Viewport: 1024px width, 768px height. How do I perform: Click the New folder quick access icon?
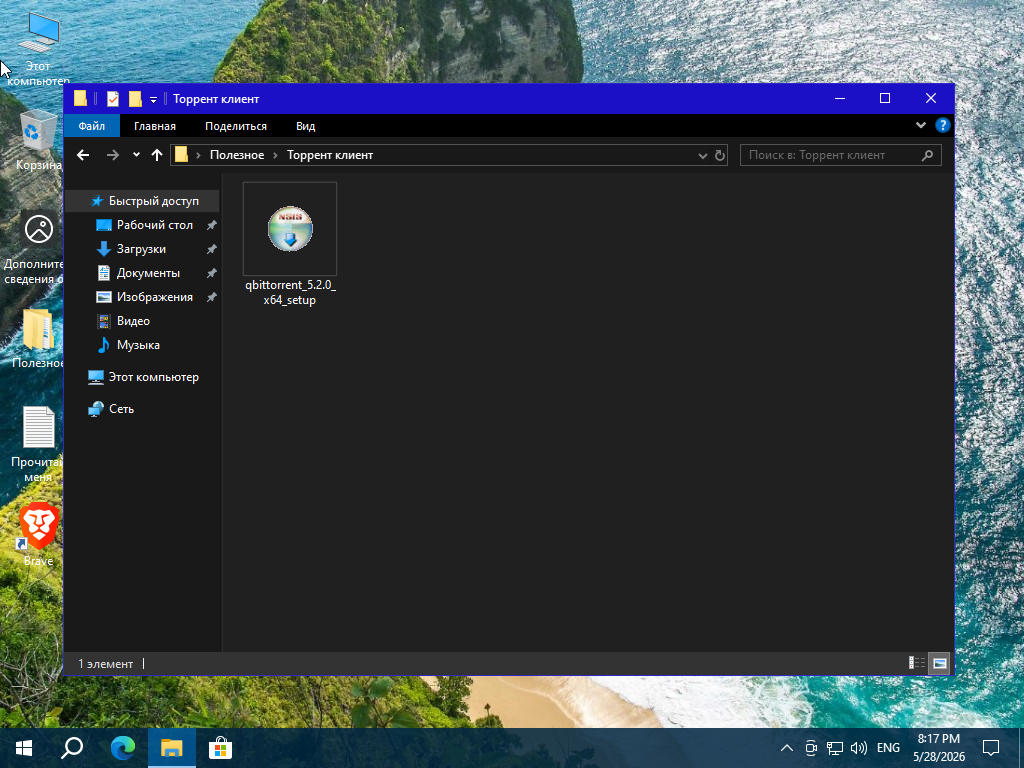point(135,99)
